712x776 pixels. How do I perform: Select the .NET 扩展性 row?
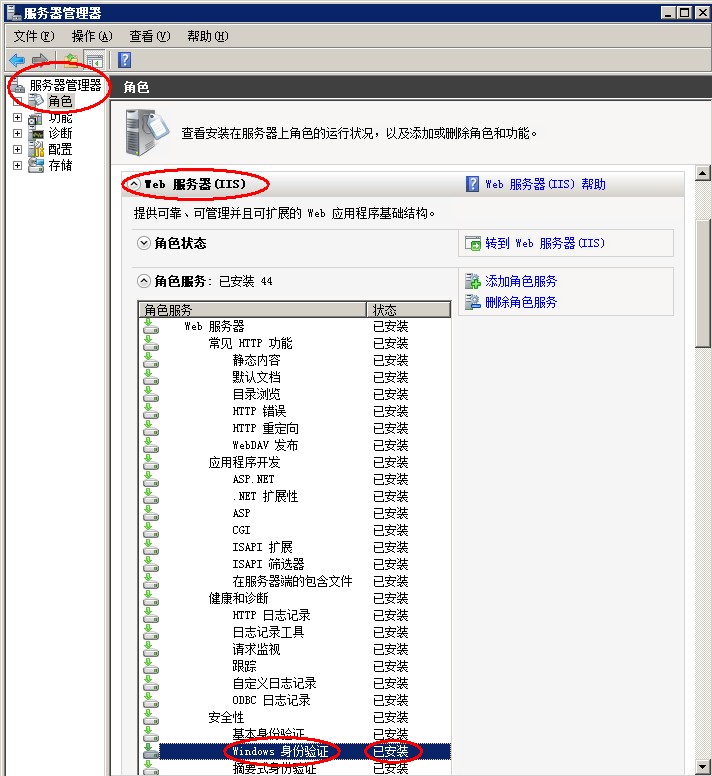(295, 496)
